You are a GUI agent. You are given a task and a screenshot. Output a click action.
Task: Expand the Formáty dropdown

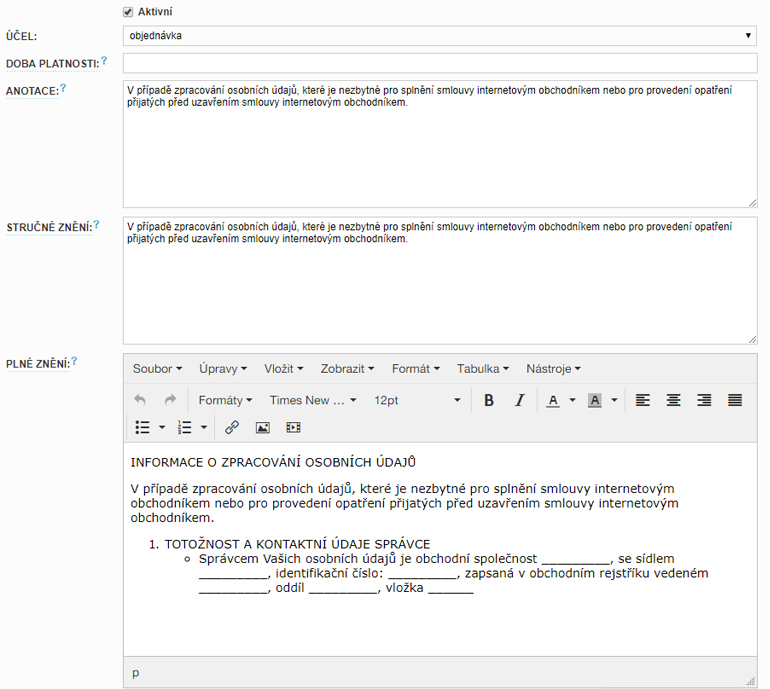pos(225,400)
